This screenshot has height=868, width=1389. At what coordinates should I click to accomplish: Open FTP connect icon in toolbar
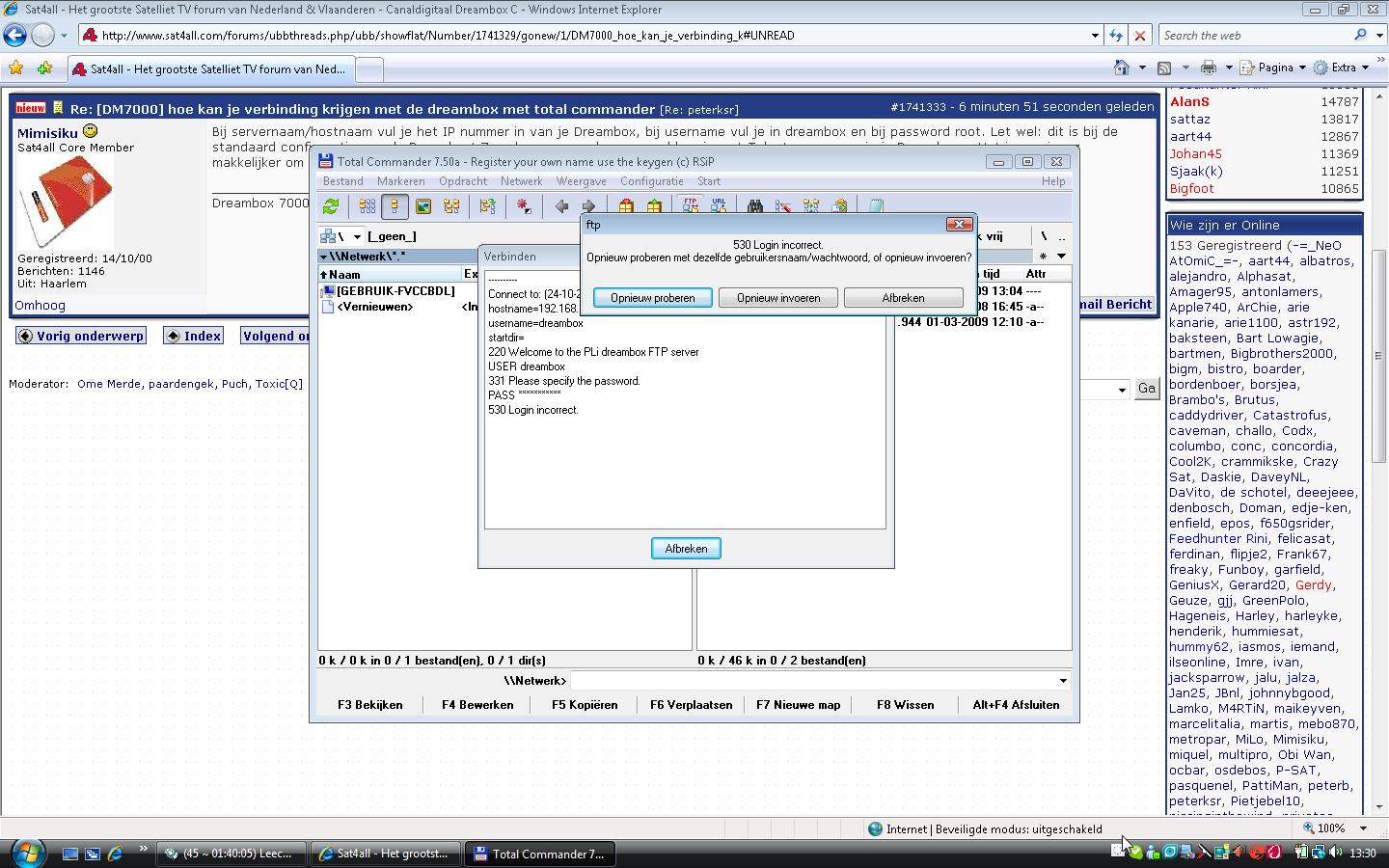coord(691,205)
